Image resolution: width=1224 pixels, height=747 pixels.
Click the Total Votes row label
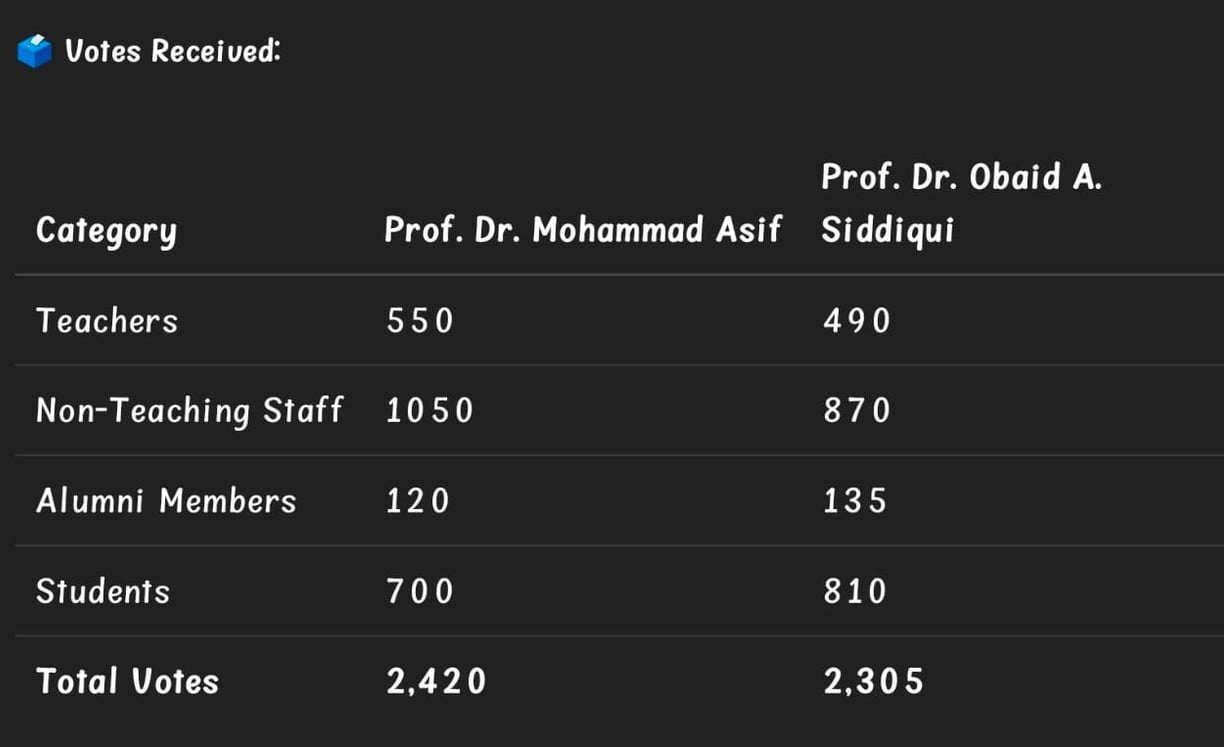127,681
